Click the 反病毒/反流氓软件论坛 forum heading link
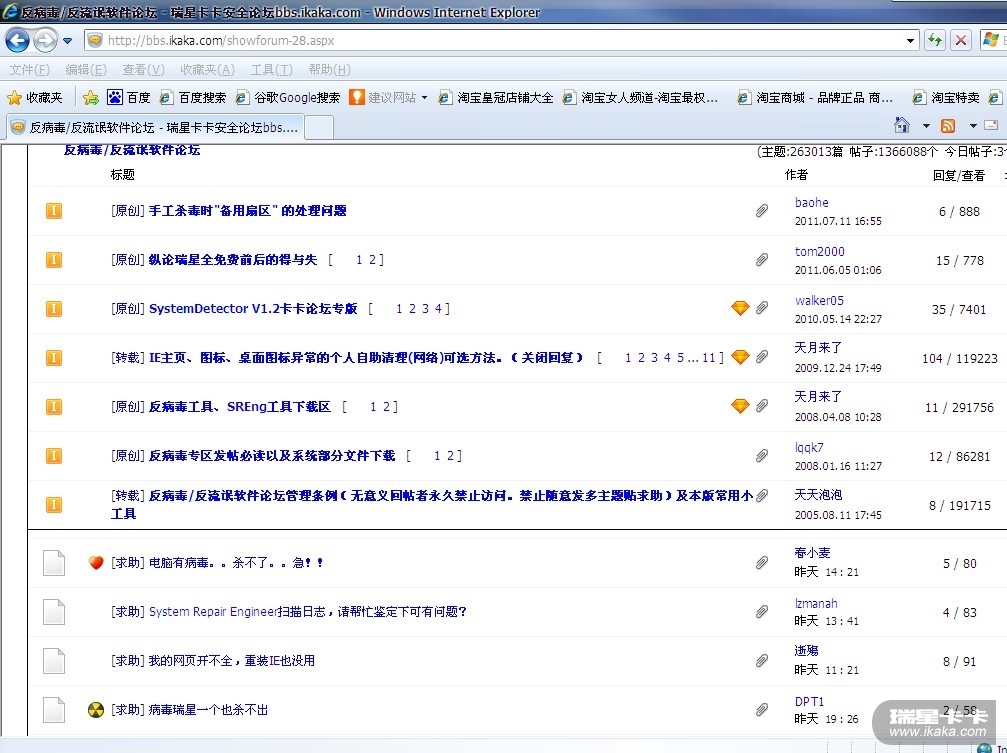Viewport: 1007px width, 753px height. [x=132, y=150]
